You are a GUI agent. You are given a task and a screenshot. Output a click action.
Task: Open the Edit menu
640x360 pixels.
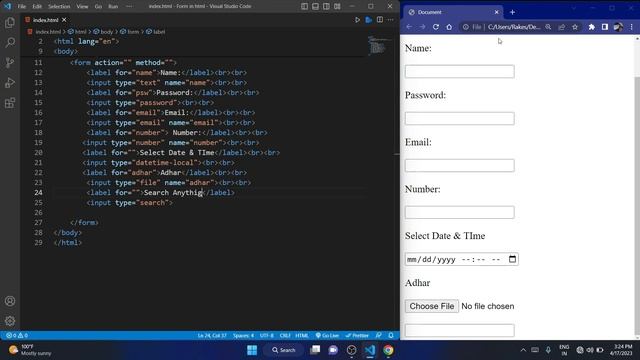pyautogui.click(x=37, y=7)
